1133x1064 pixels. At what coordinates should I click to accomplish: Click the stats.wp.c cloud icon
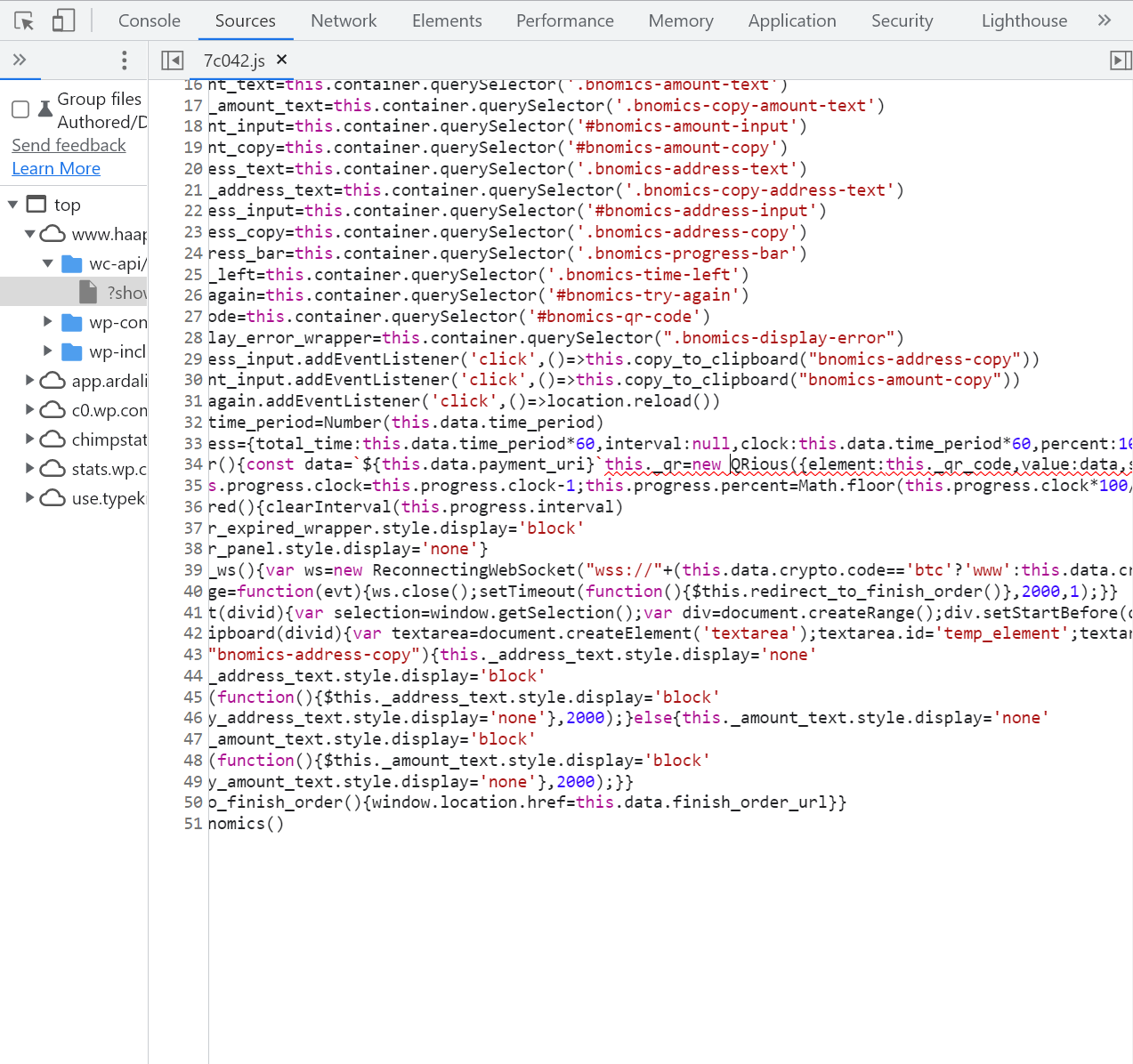click(x=53, y=469)
